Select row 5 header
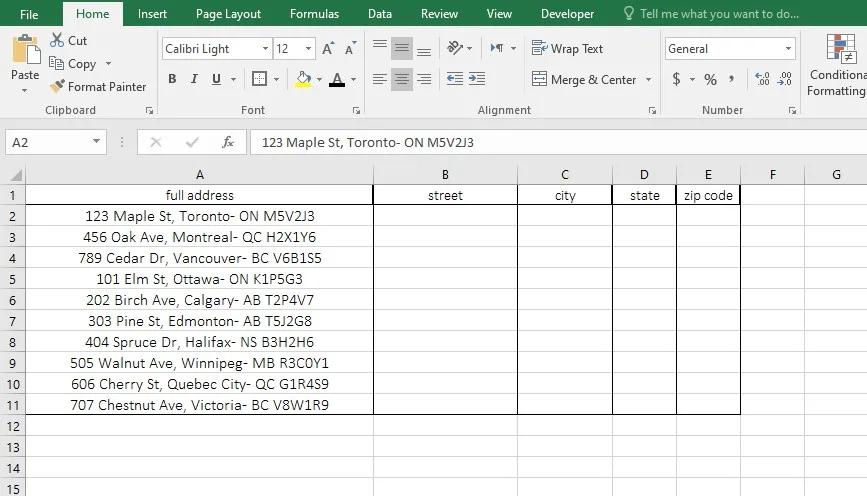Screen dimensions: 867x496 point(13,279)
